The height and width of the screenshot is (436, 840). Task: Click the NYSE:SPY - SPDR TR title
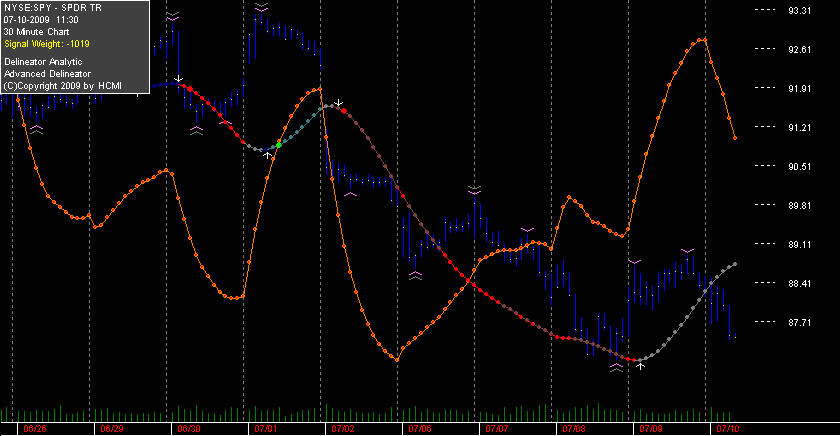coord(52,8)
